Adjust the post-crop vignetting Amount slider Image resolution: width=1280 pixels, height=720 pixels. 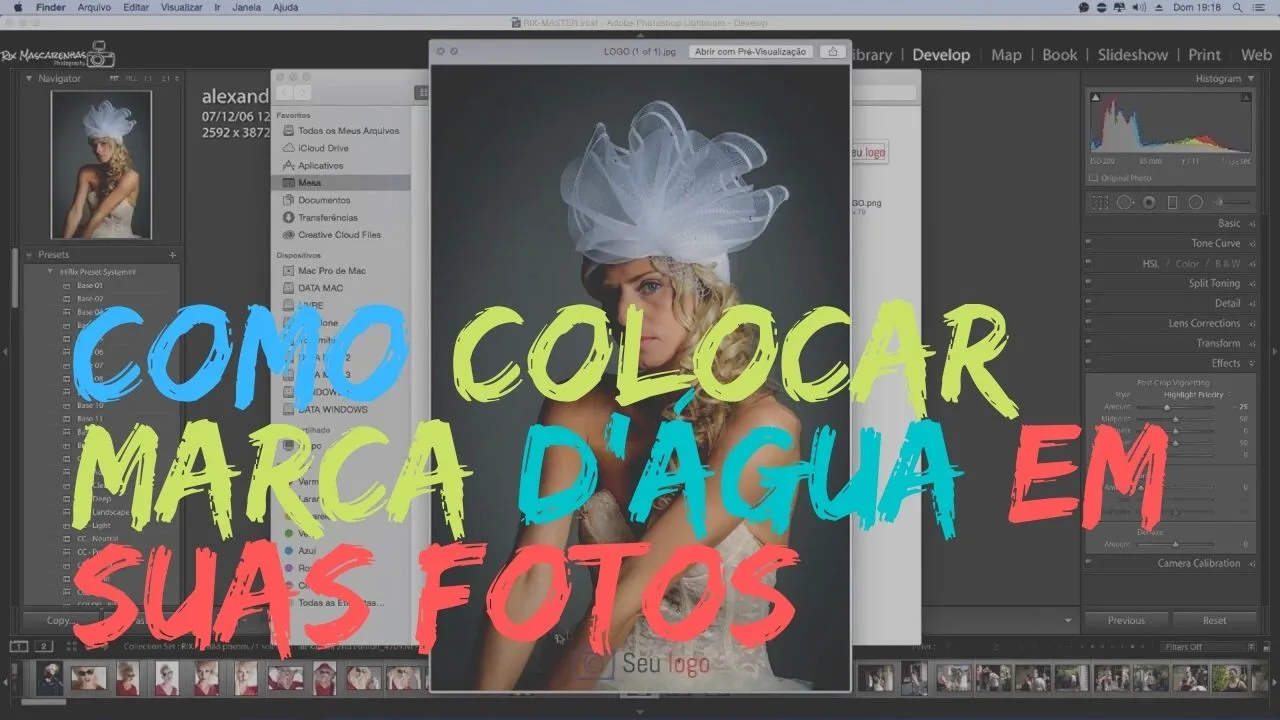(x=1168, y=406)
